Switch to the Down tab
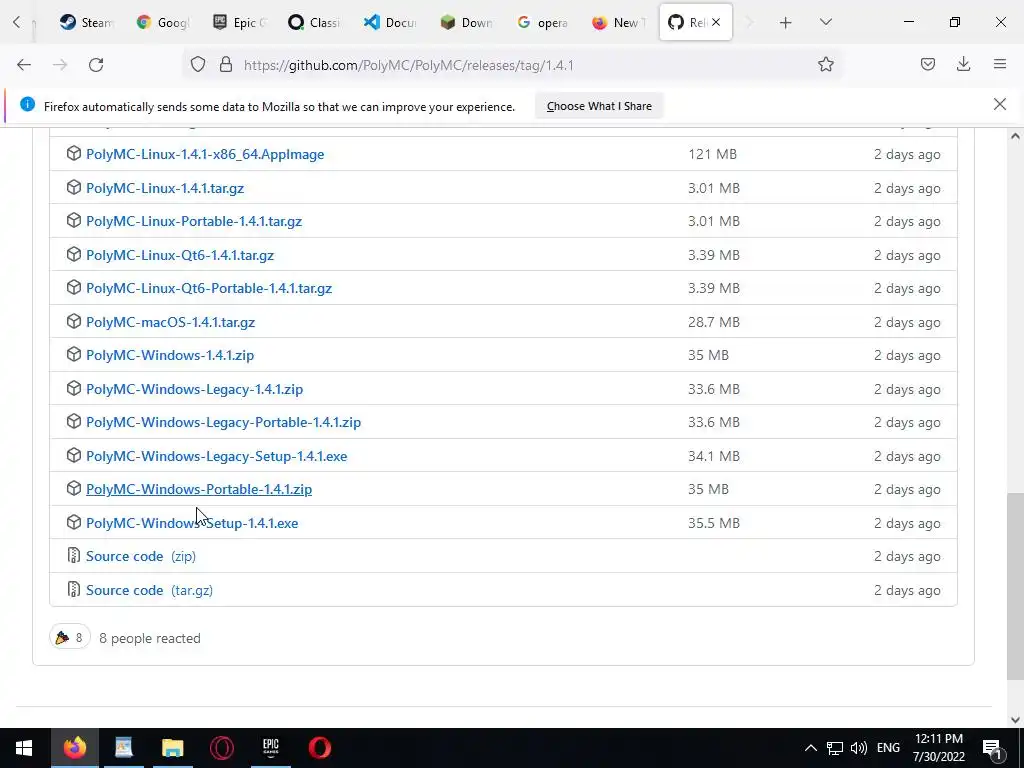Viewport: 1024px width, 768px height. coord(466,22)
